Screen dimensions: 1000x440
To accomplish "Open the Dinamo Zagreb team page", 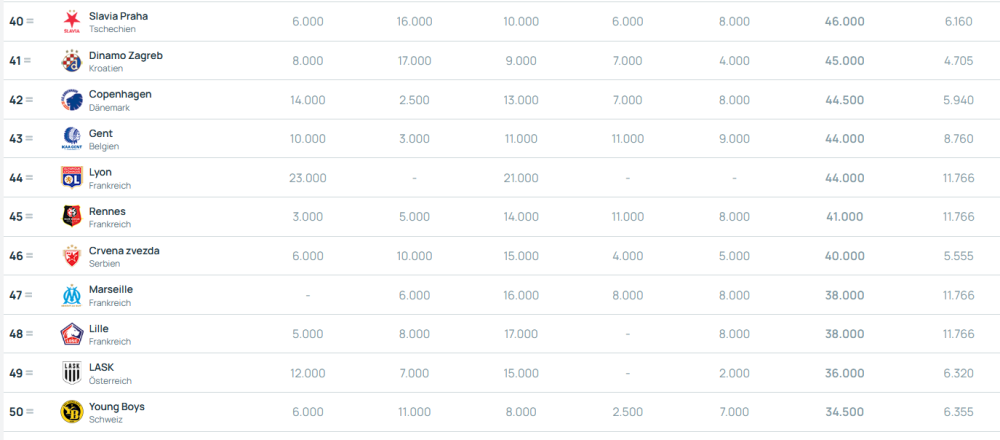I will (125, 55).
